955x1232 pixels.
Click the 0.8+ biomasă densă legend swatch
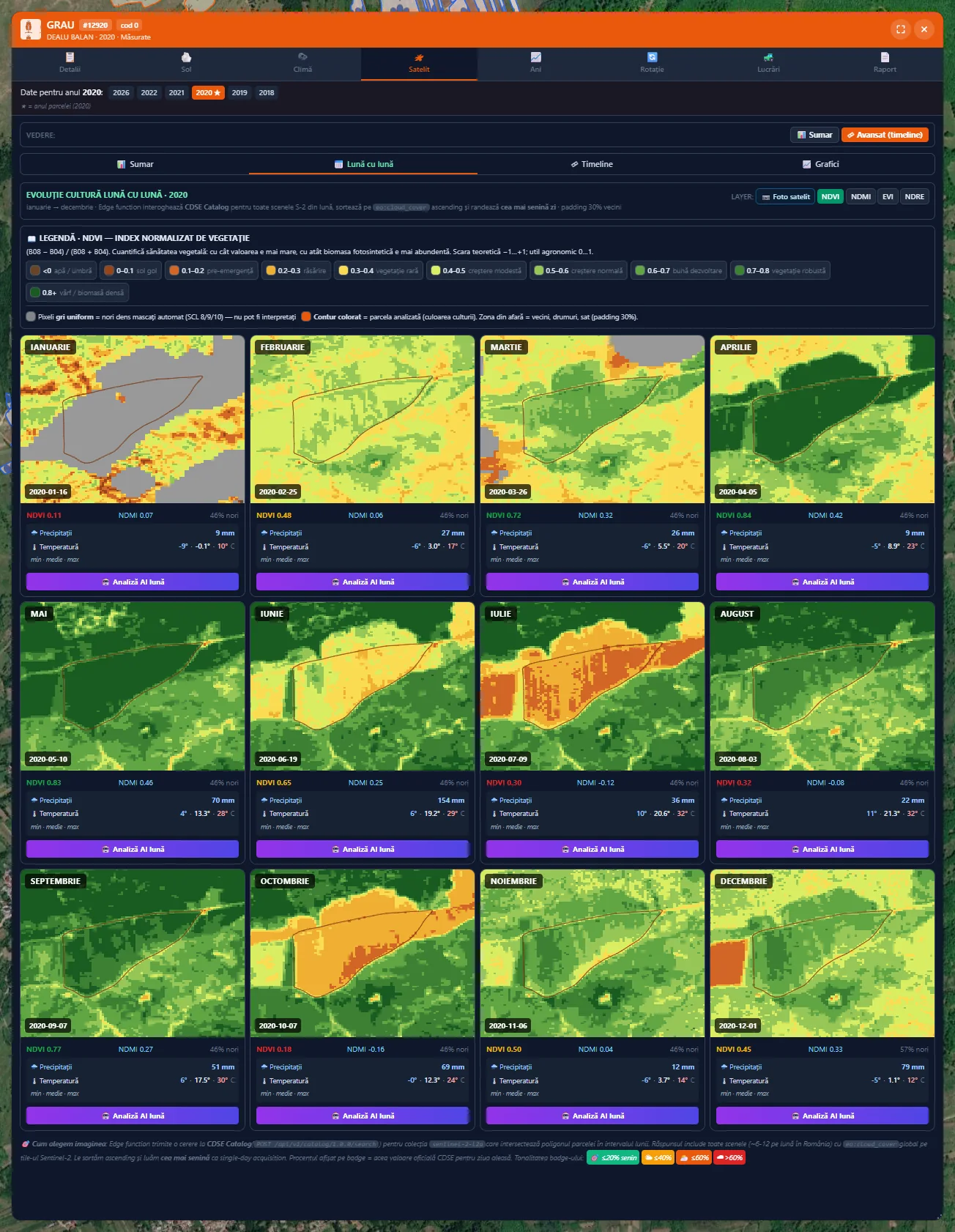[x=34, y=292]
